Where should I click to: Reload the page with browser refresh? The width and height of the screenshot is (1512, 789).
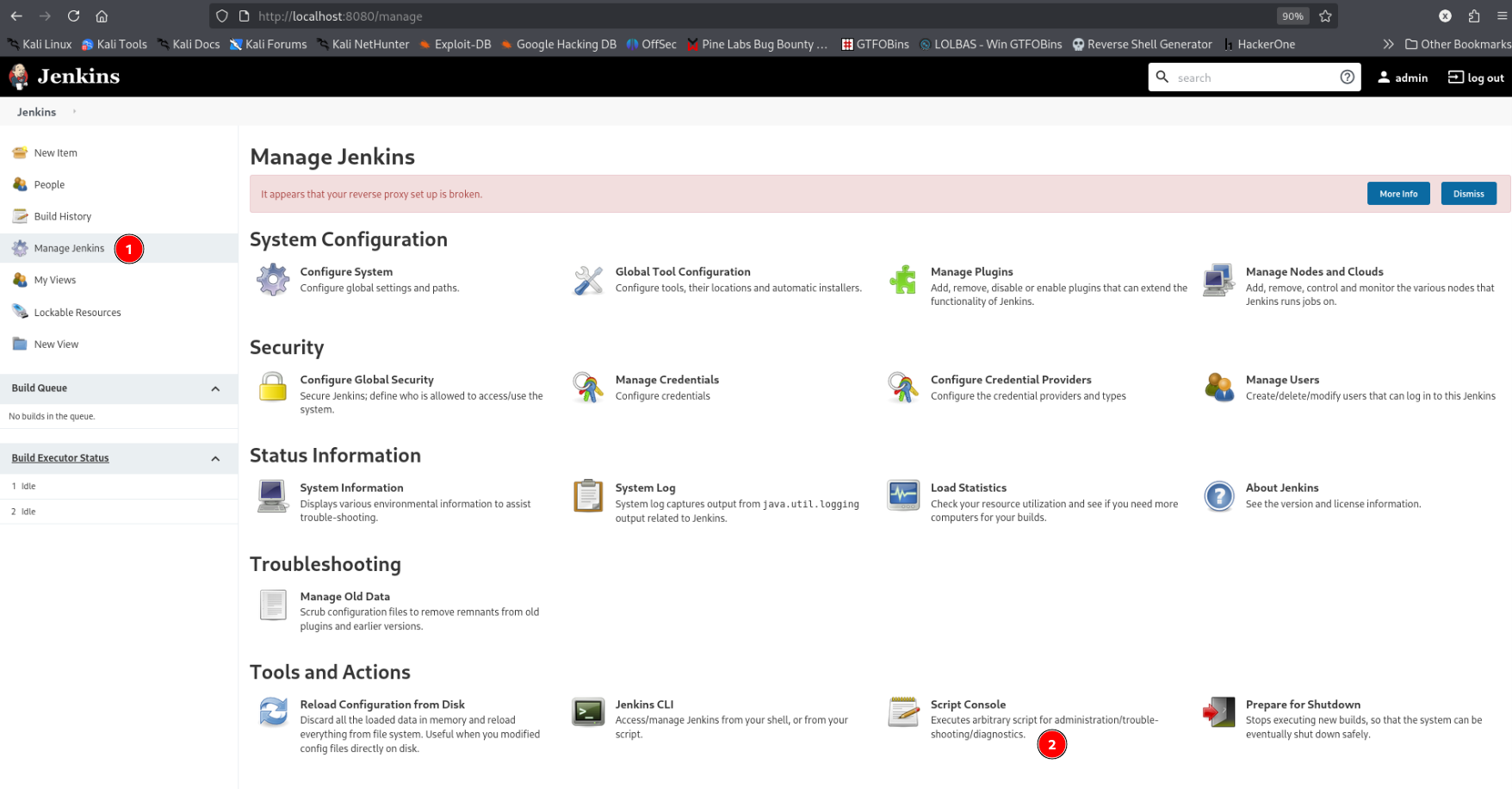[x=73, y=16]
